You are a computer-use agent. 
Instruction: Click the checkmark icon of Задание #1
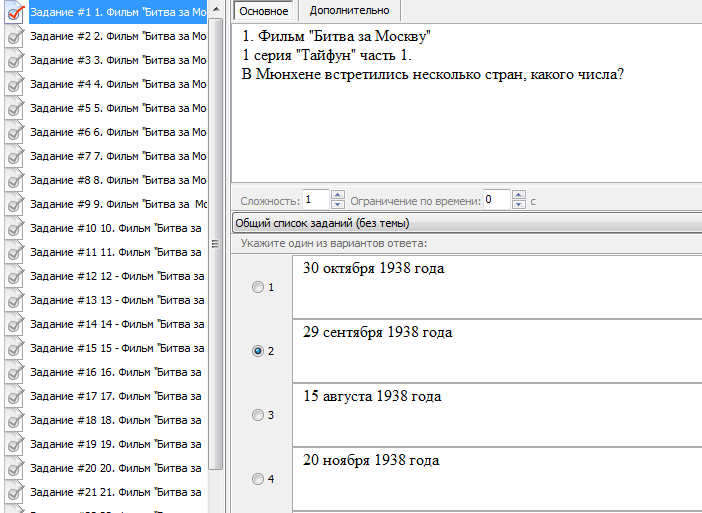[x=14, y=12]
